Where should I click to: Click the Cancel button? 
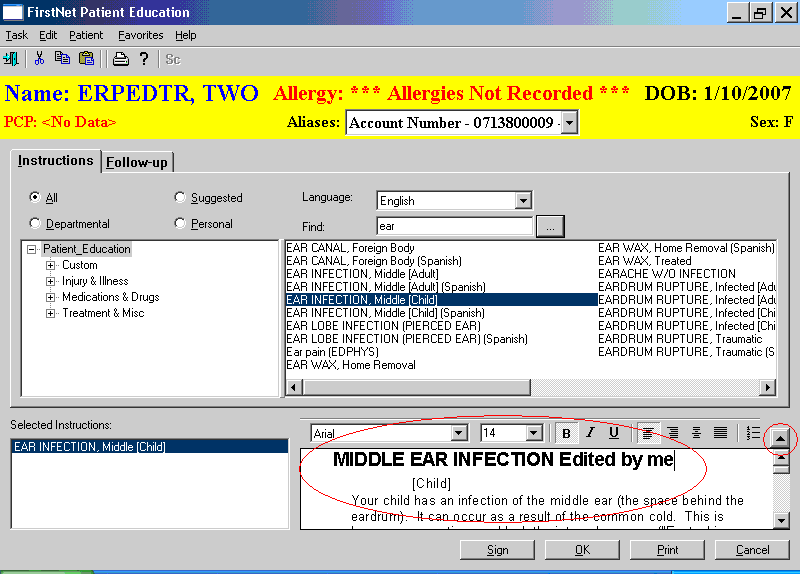(752, 550)
